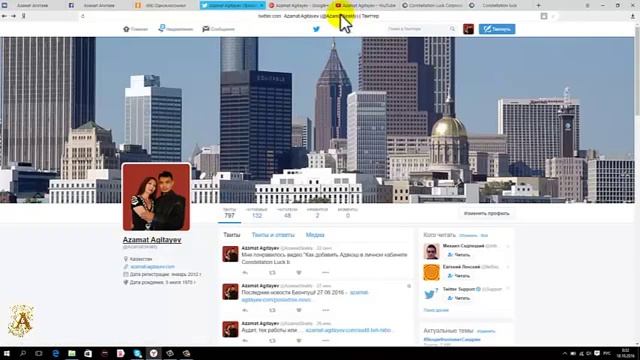Image resolution: width=640 pixels, height=360 pixels.
Task: Open the browser downloads icon
Action: click(x=633, y=16)
